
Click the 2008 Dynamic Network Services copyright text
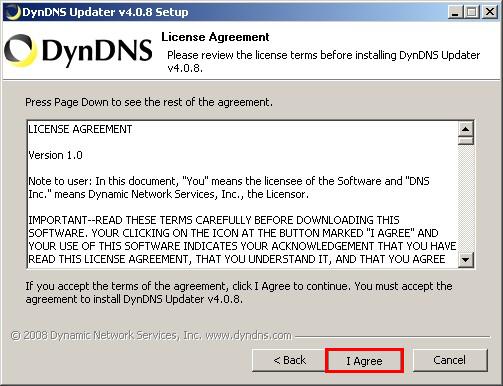coord(151,335)
